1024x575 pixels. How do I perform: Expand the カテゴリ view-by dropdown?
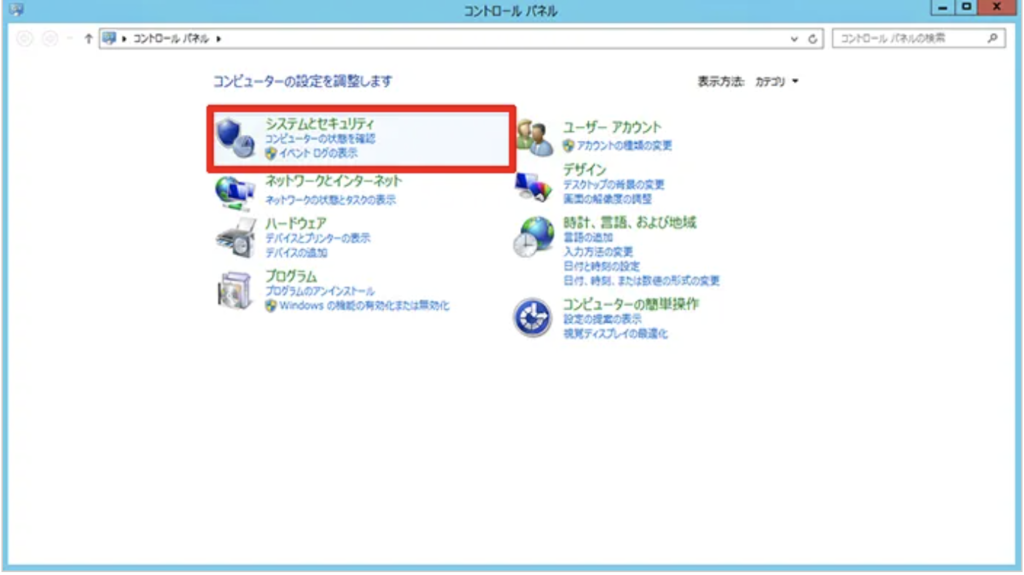(x=777, y=82)
